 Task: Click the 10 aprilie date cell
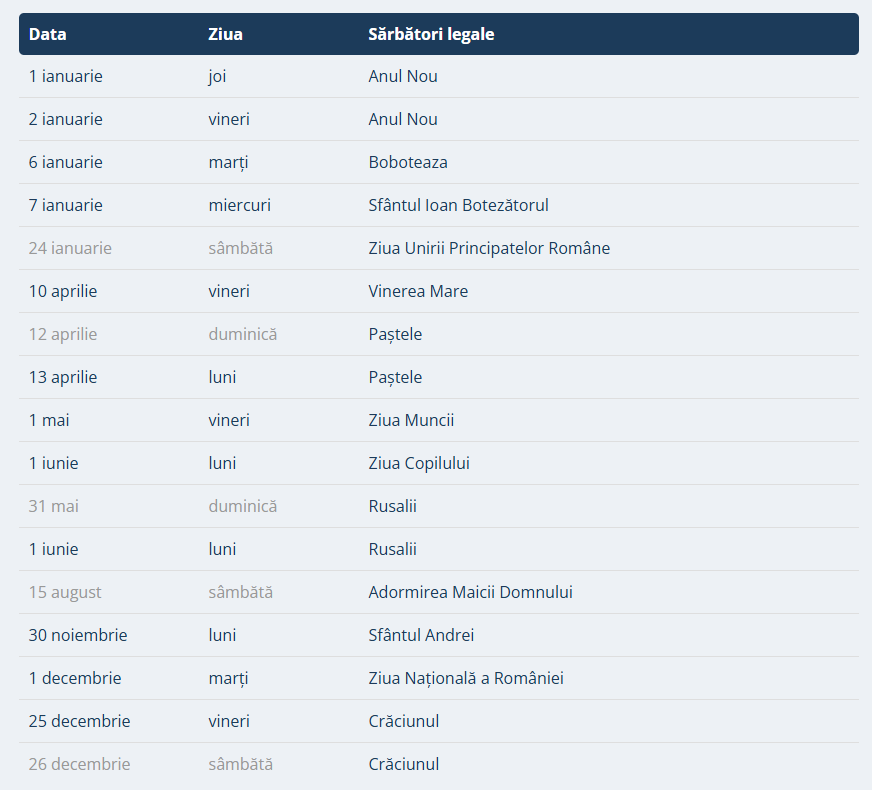(x=63, y=291)
